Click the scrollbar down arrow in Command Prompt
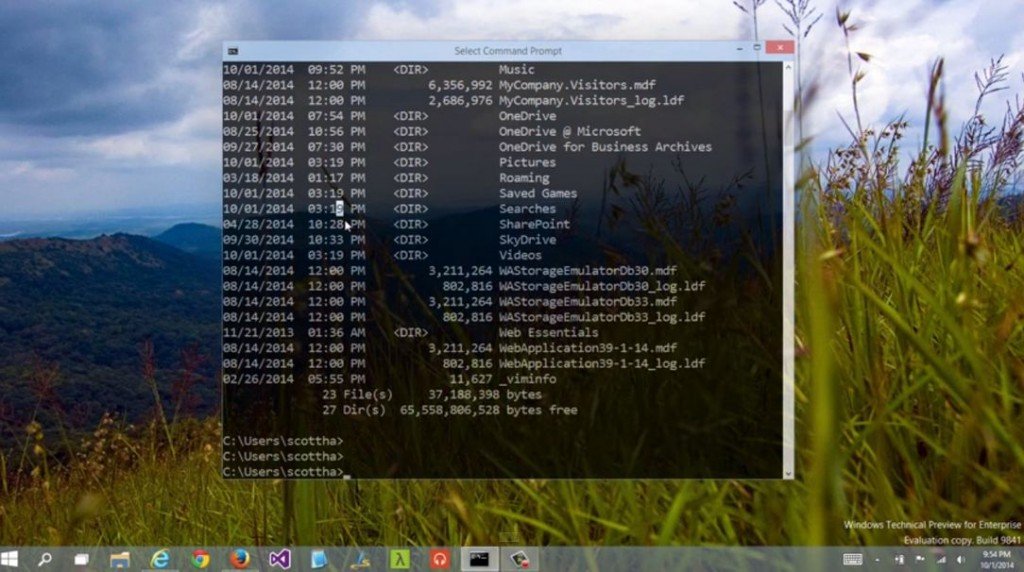 click(788, 473)
